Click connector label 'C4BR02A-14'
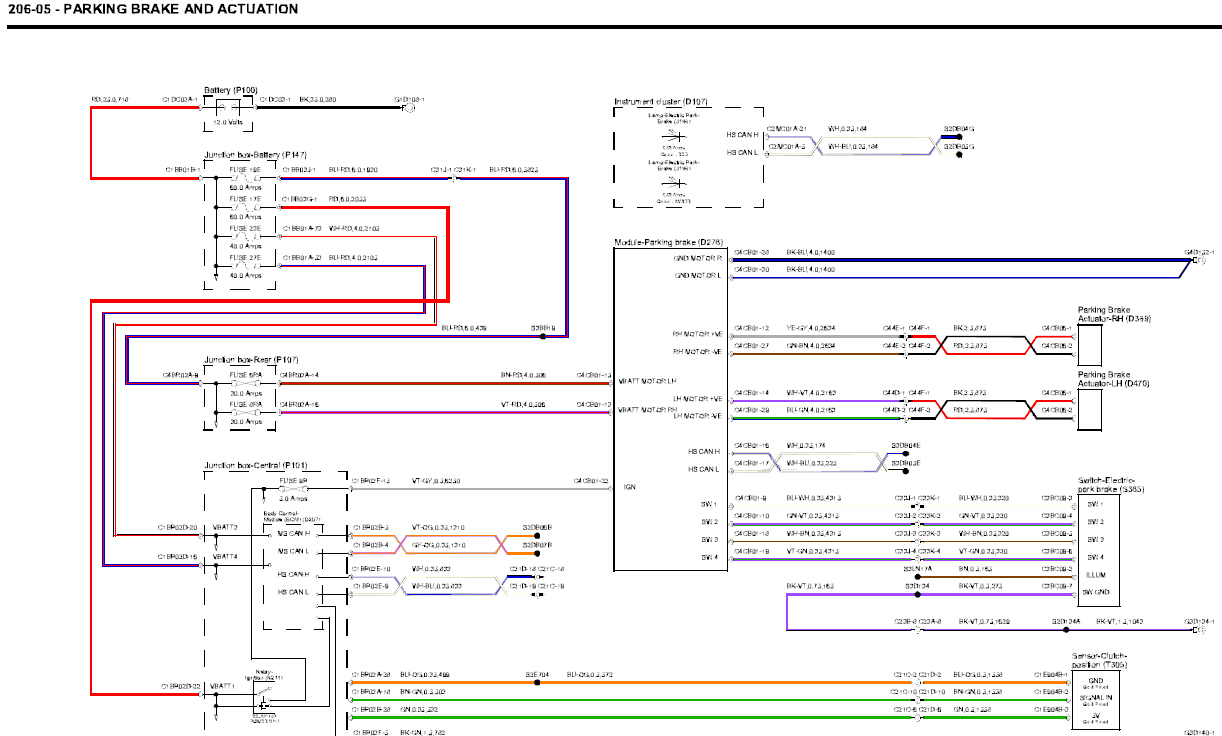Viewport: 1222px width, 736px height. (x=299, y=375)
